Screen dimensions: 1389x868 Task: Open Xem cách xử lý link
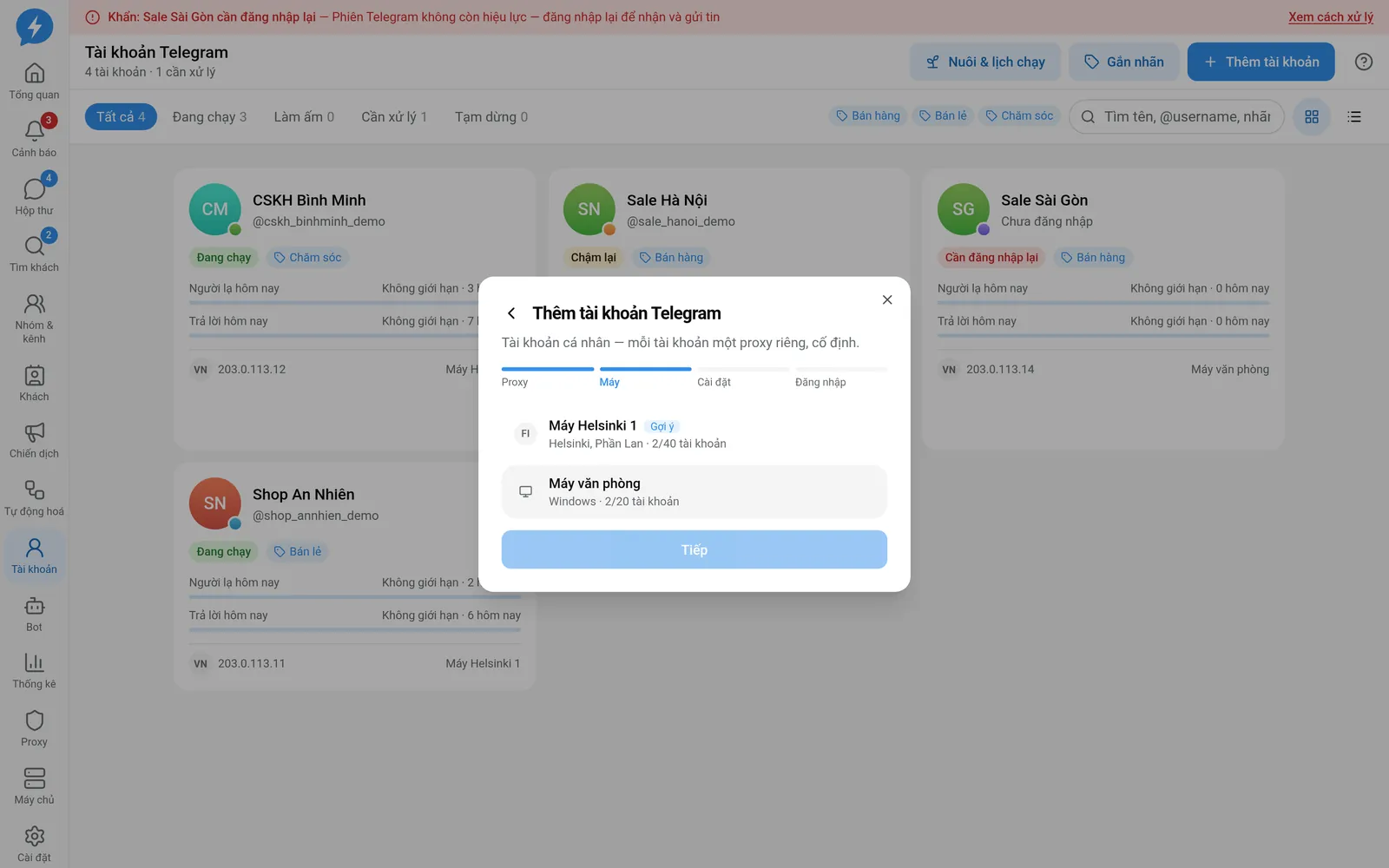click(x=1331, y=16)
